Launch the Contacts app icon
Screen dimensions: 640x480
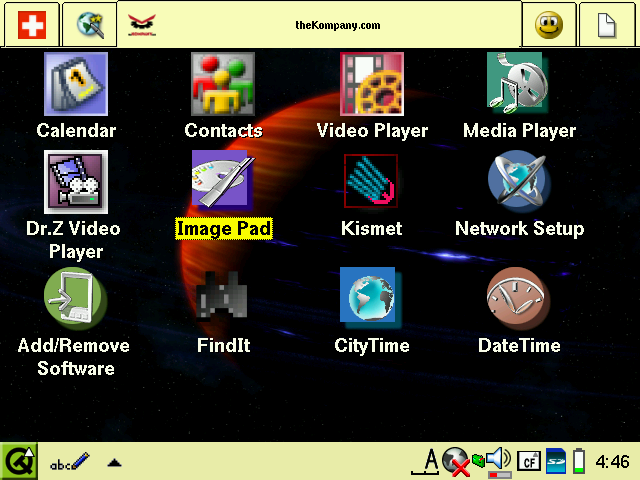pos(223,84)
